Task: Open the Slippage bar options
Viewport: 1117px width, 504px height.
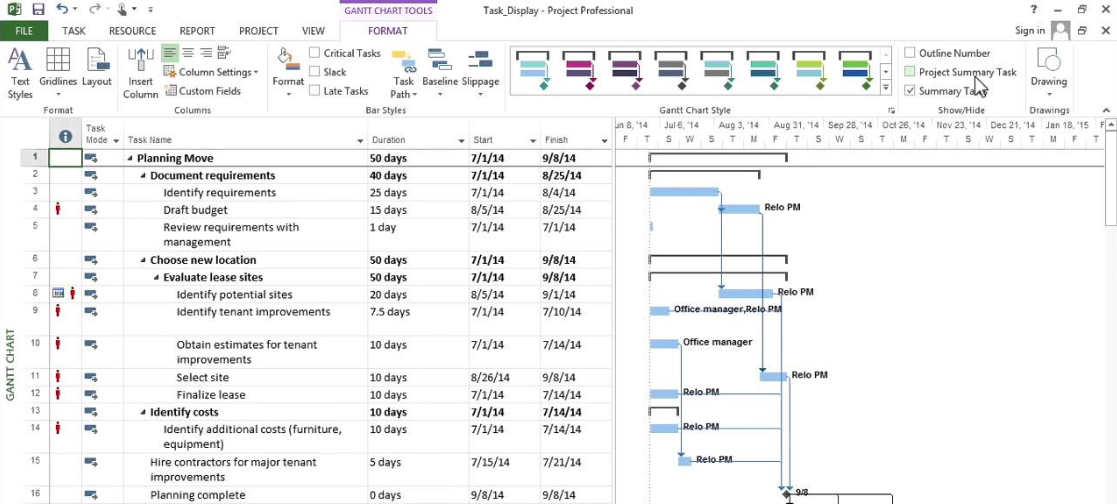Action: (480, 73)
